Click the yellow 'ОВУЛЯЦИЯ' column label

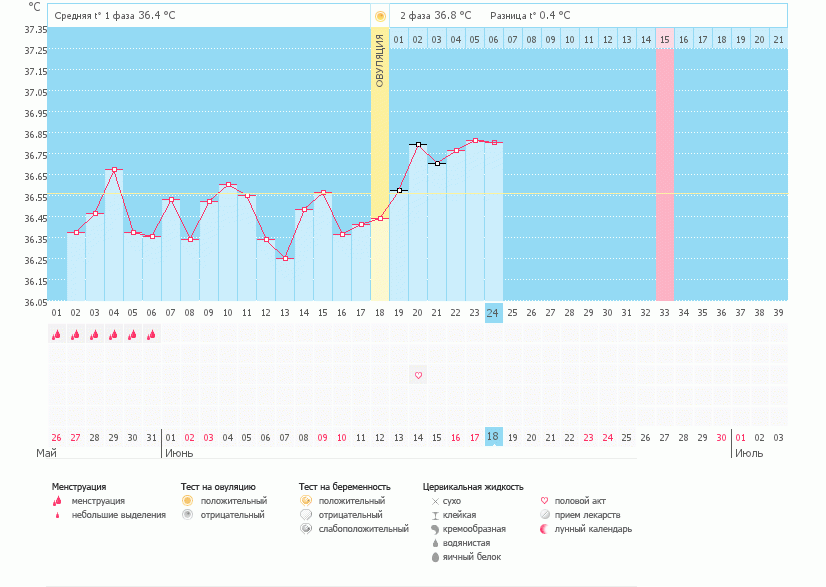click(x=380, y=60)
